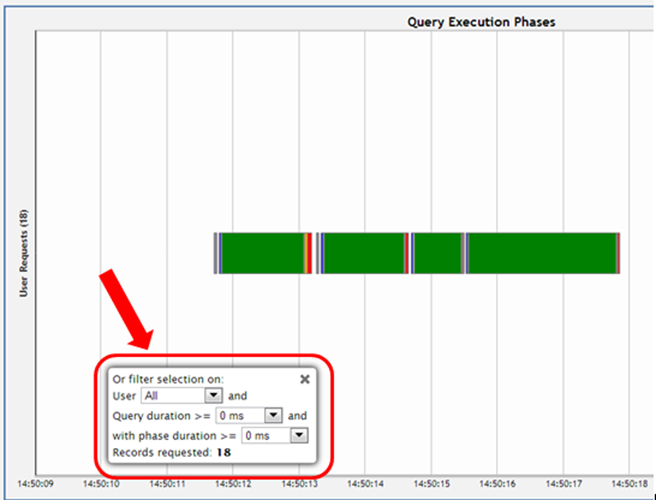Close the filter selection popup

[305, 380]
